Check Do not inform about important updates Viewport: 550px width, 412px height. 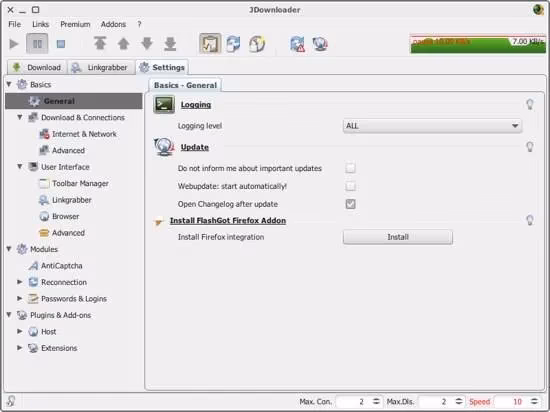point(350,168)
